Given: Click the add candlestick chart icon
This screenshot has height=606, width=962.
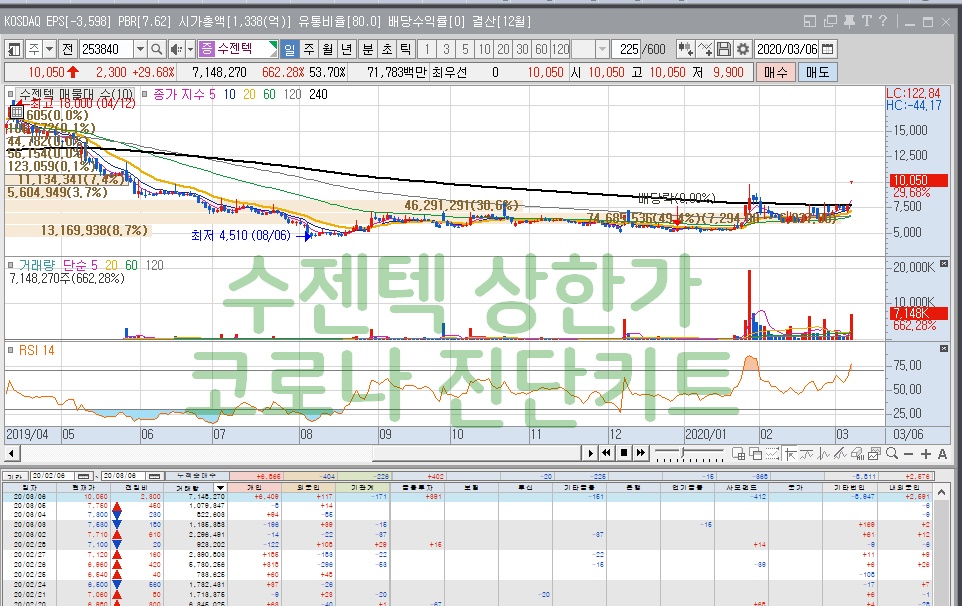Looking at the screenshot, I should click(x=685, y=49).
